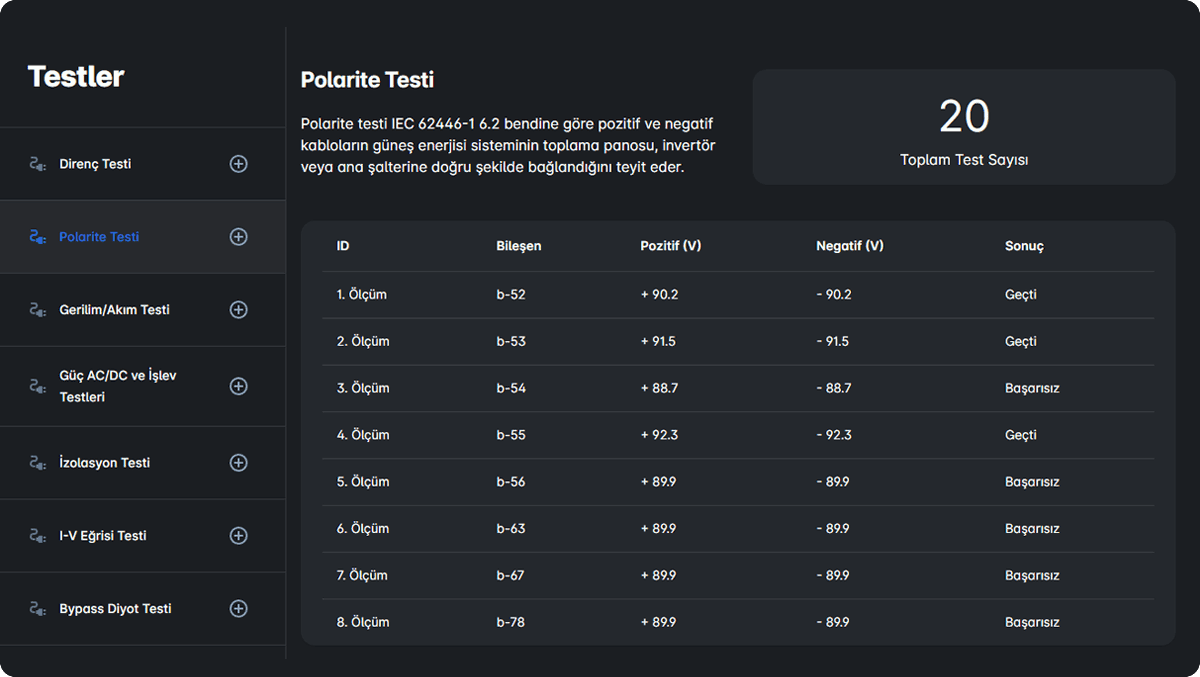
Task: Expand Bypass Diyot Testi plus circle
Action: [x=238, y=609]
